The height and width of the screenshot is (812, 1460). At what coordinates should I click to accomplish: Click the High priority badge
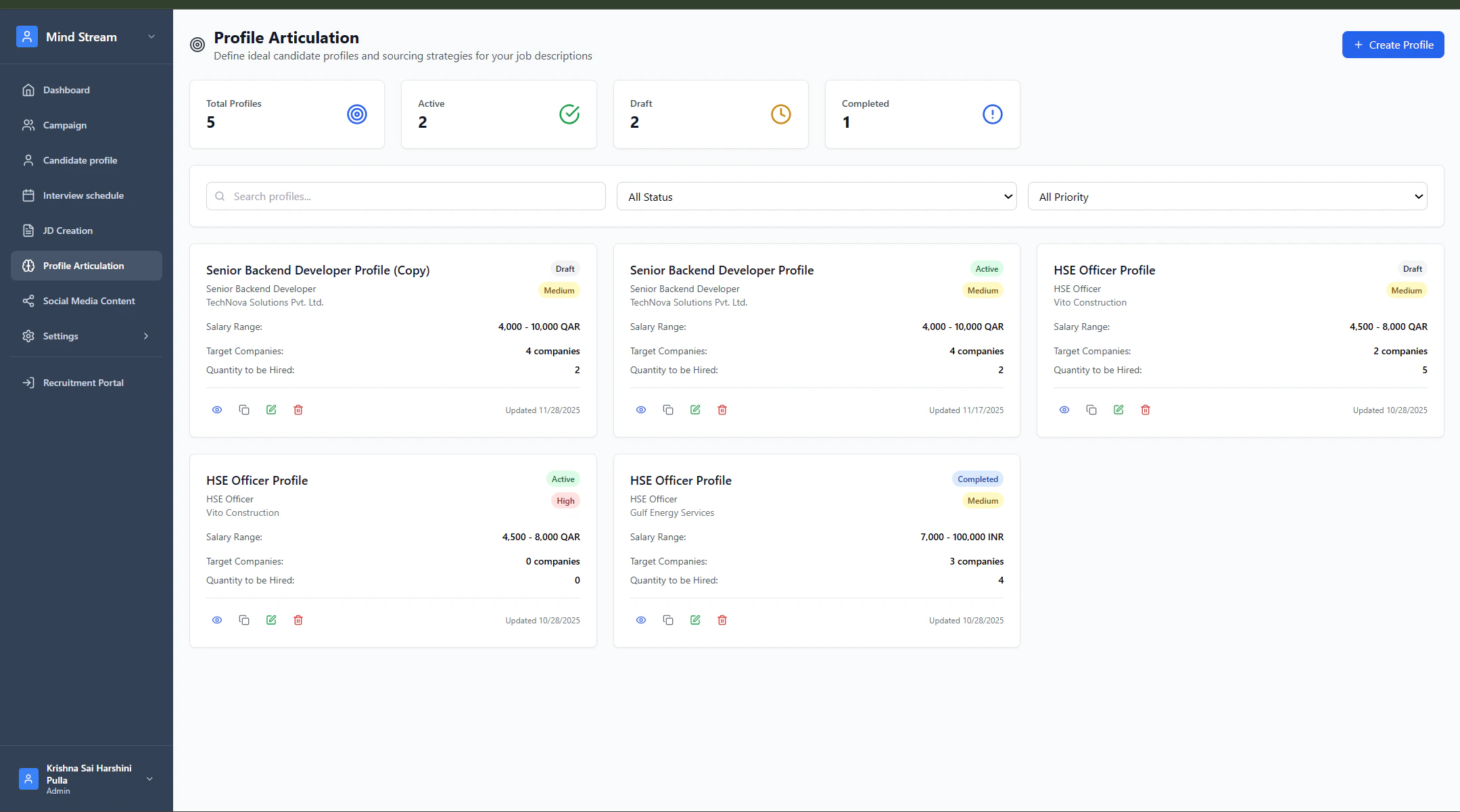(x=565, y=501)
